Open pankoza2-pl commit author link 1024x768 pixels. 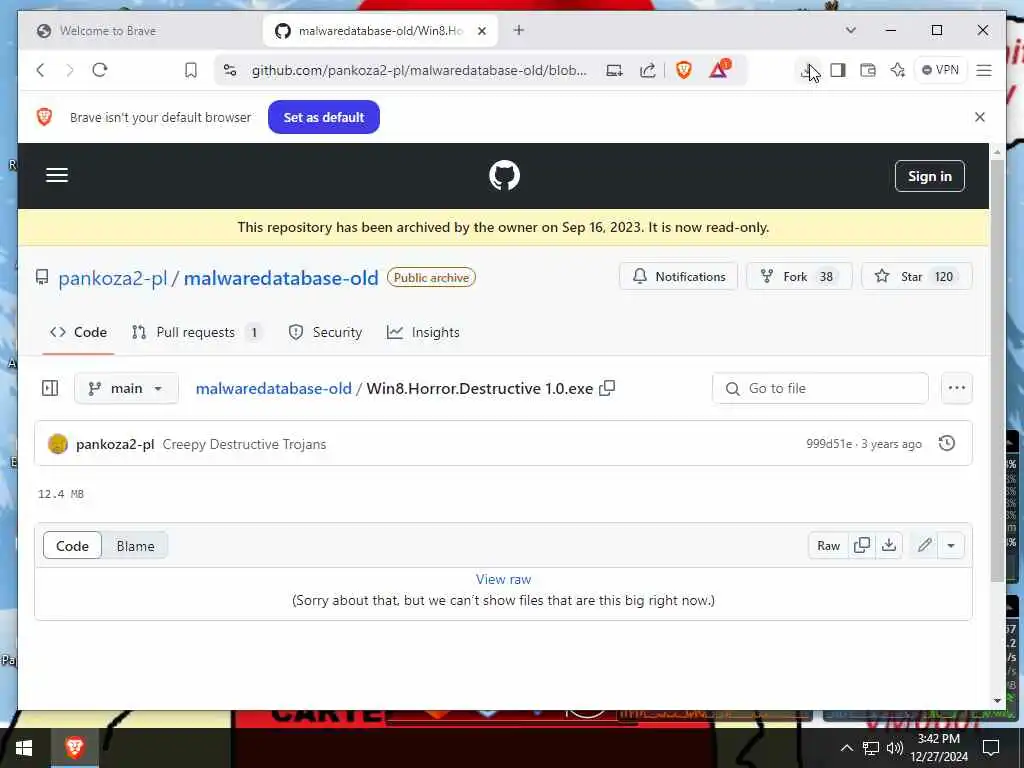click(x=115, y=444)
